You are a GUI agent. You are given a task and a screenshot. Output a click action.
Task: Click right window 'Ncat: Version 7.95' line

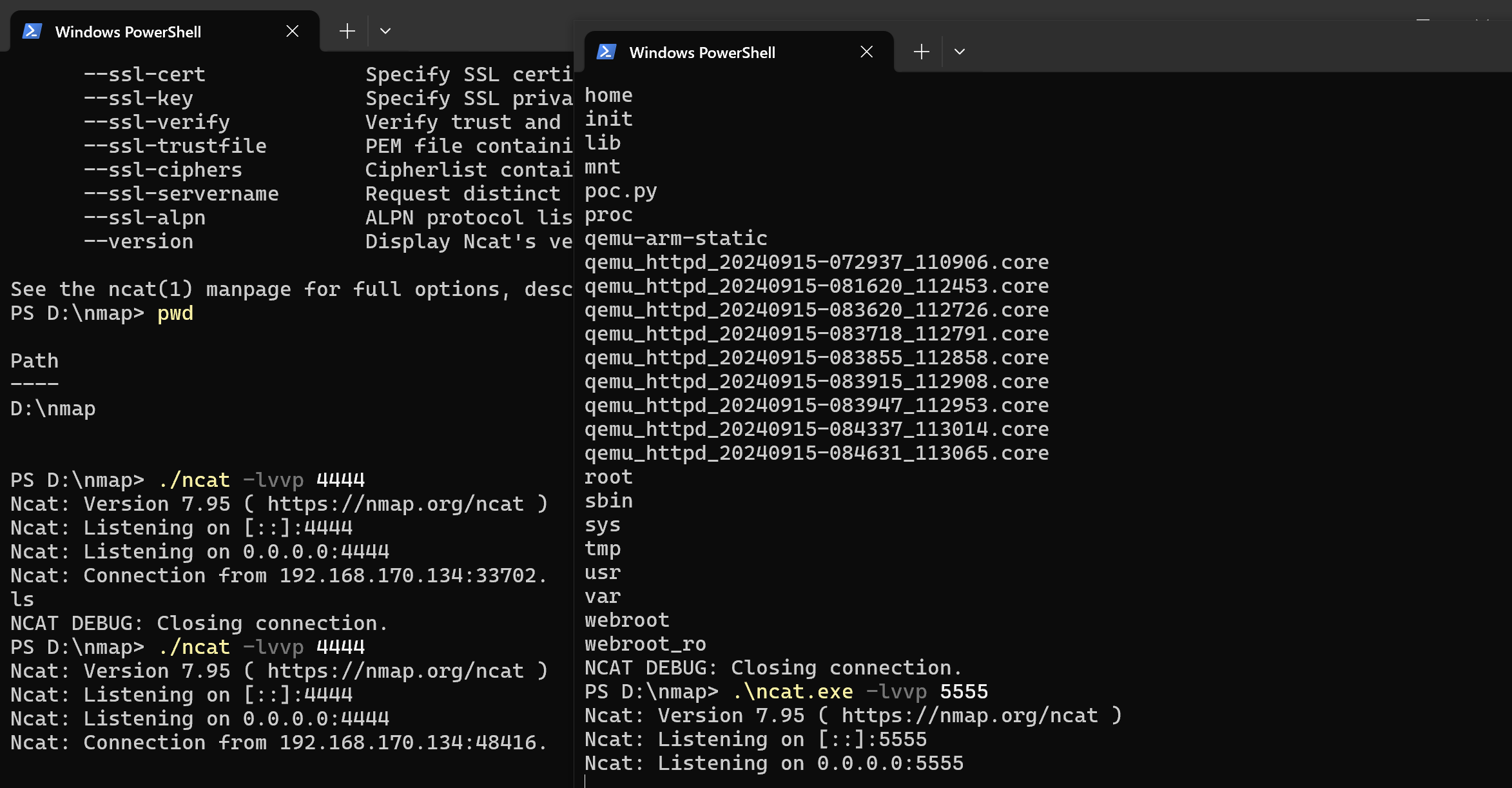tap(853, 716)
